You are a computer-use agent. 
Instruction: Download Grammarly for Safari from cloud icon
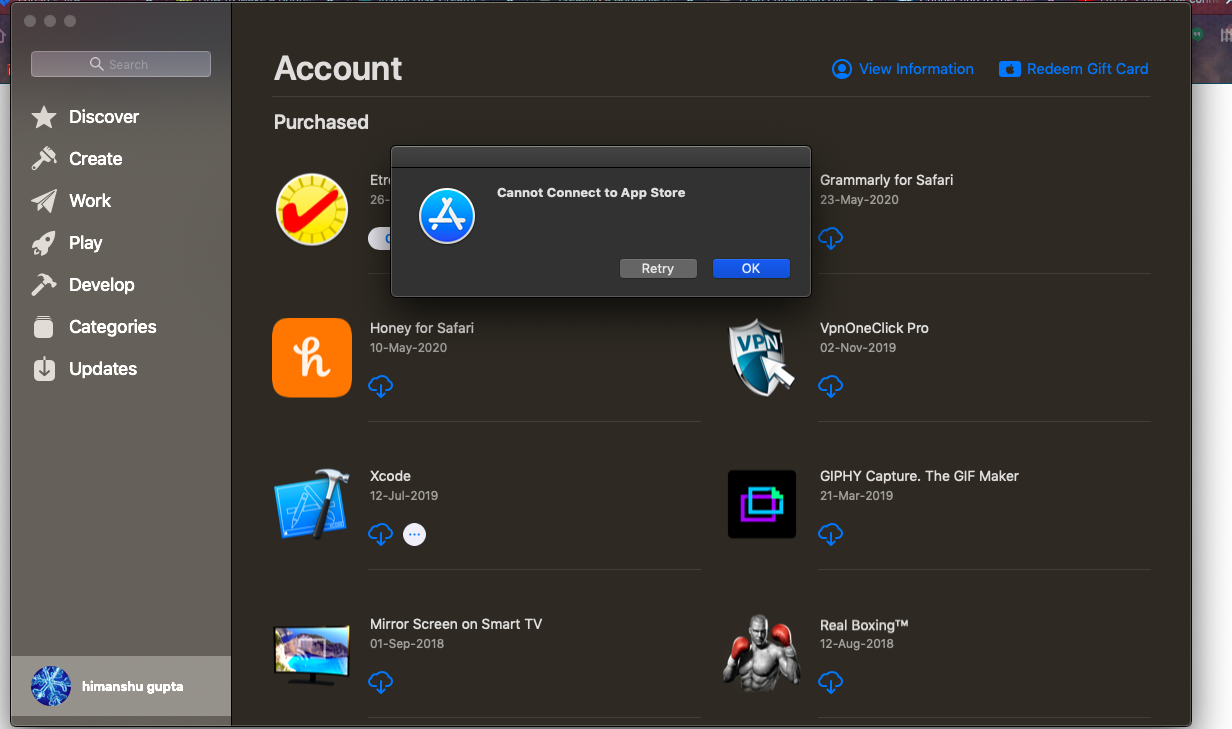(831, 238)
